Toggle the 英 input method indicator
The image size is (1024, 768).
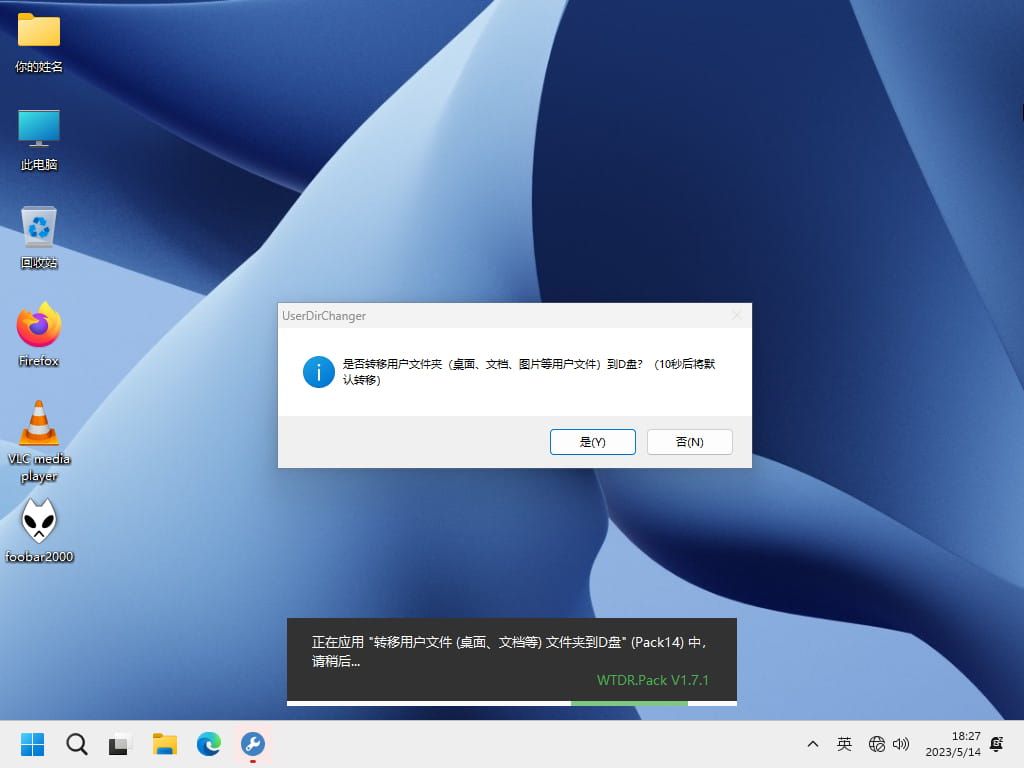click(844, 744)
